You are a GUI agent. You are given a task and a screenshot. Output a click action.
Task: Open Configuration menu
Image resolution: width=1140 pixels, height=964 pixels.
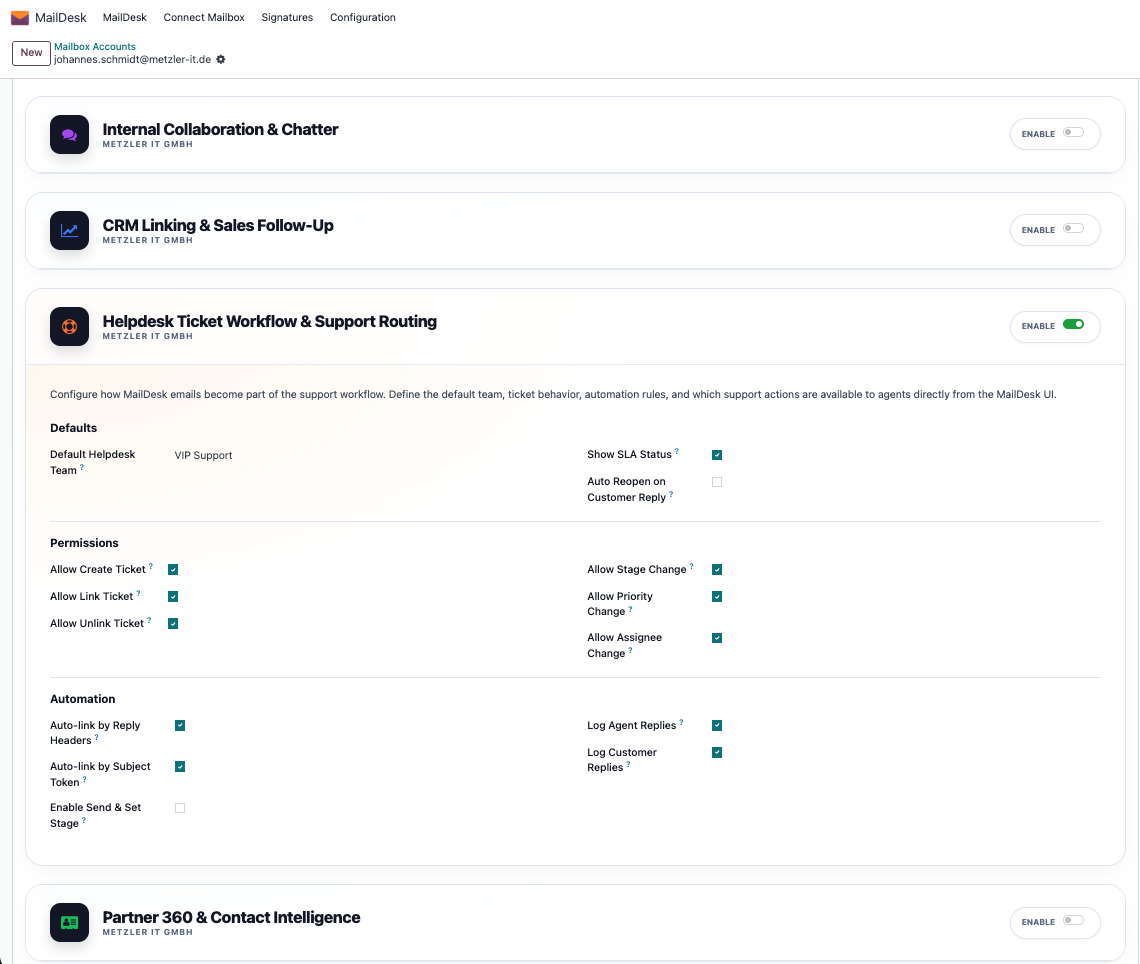tap(363, 17)
